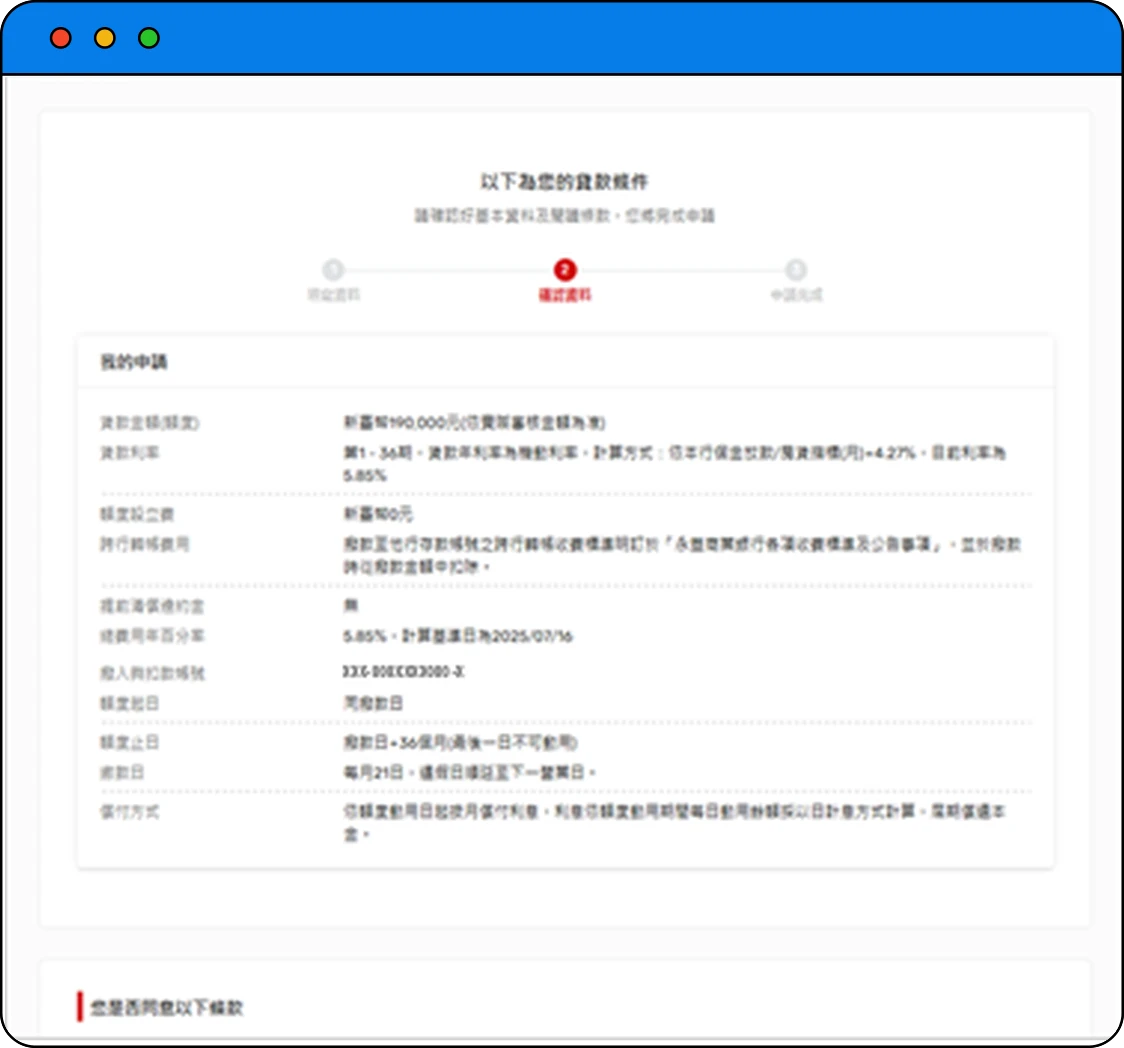
Task: Click the 以下為您的貸款條件 heading
Action: (564, 181)
